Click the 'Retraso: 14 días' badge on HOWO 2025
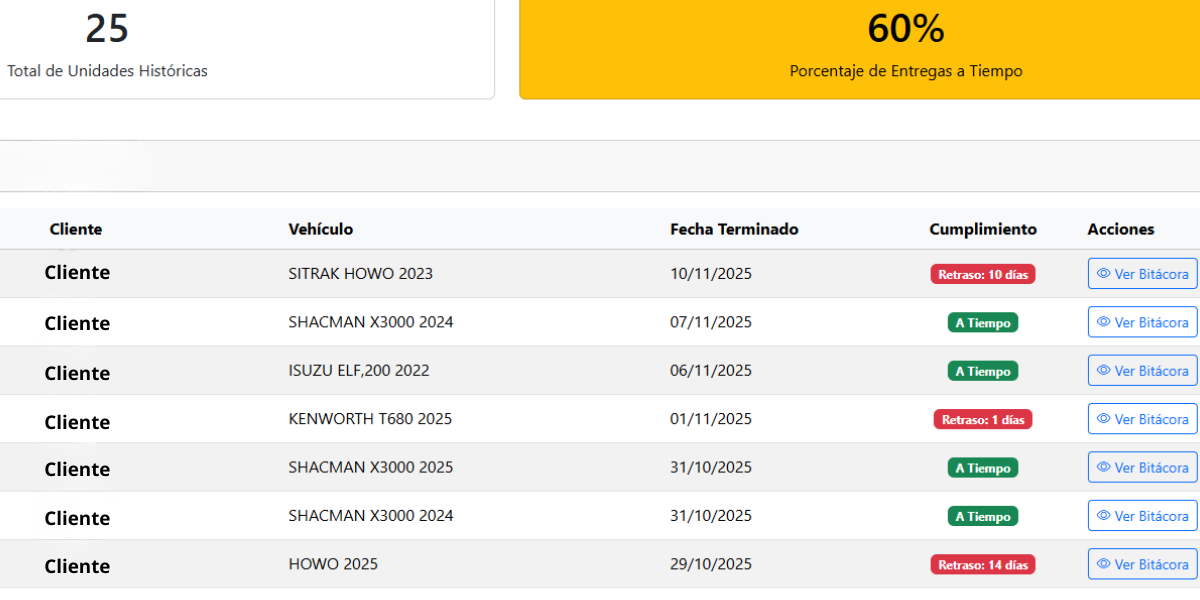The height and width of the screenshot is (600, 1200). point(982,563)
